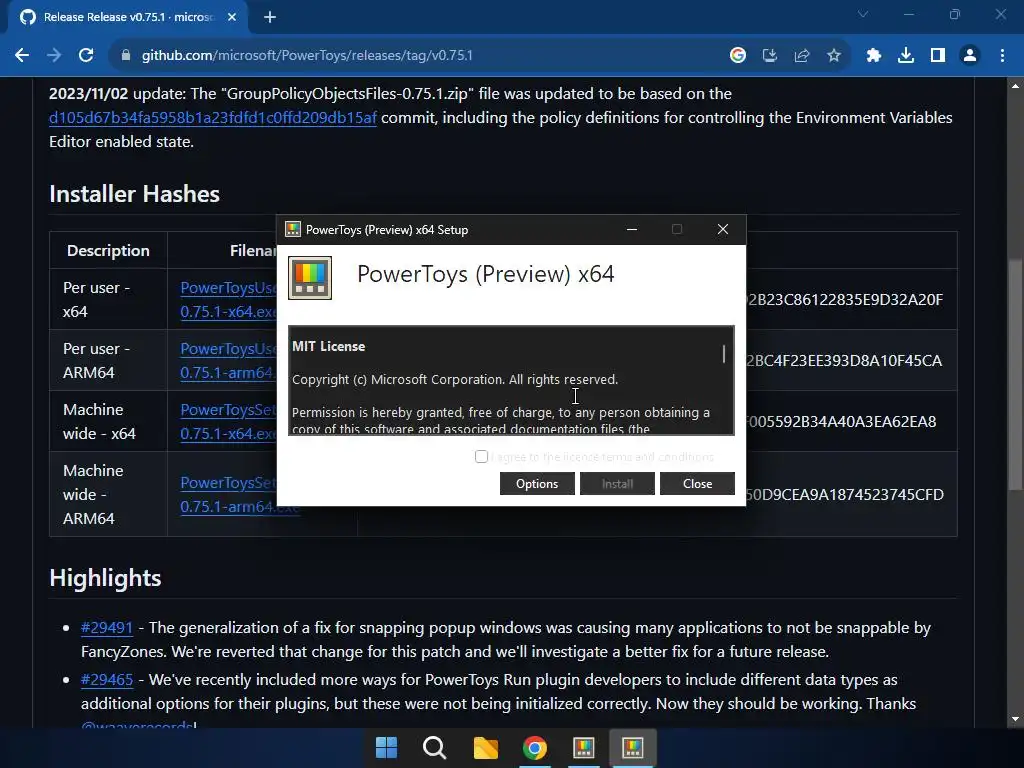
Task: Click the hash ending in D8A10F45CA
Action: tap(844, 360)
